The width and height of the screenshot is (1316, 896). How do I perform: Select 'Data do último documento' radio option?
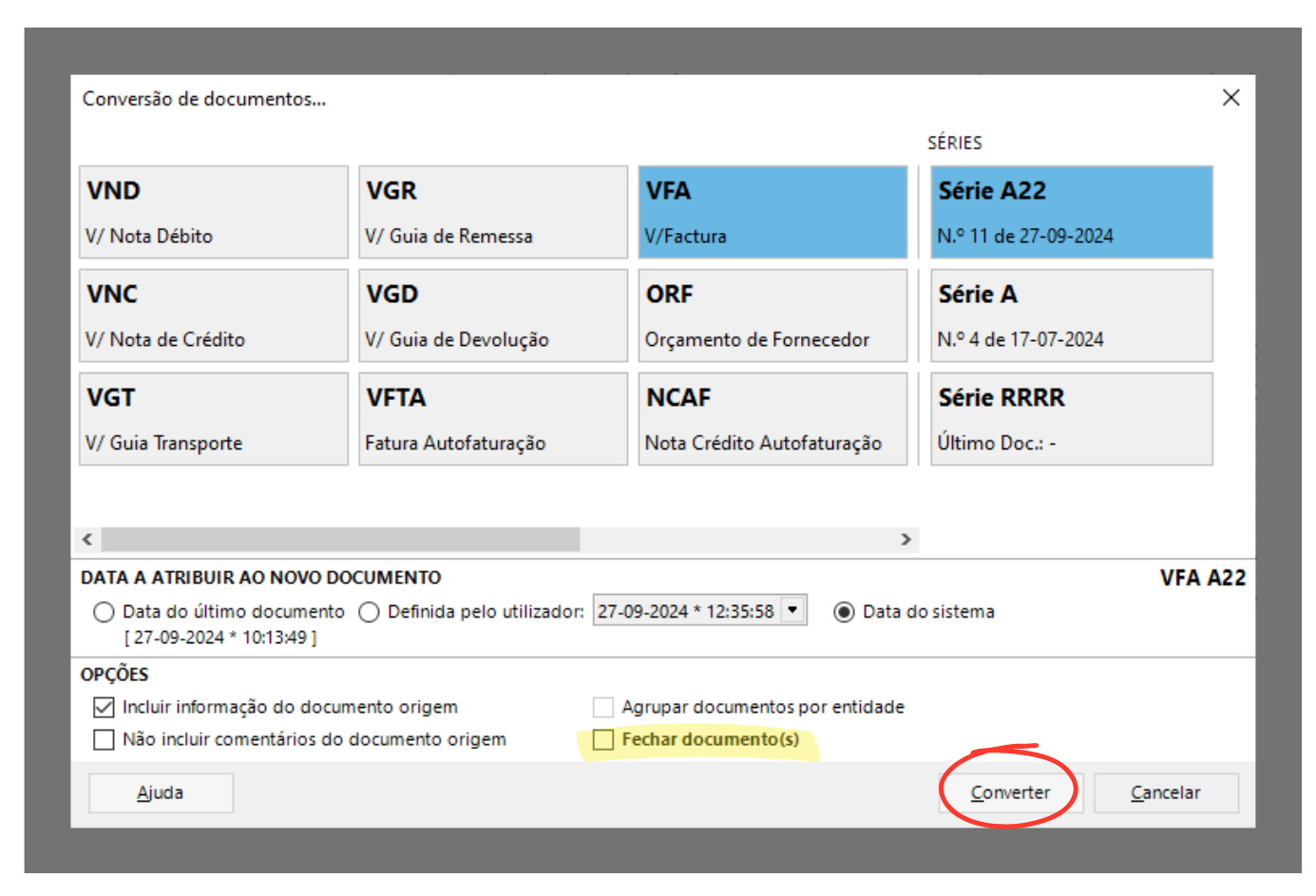[105, 612]
